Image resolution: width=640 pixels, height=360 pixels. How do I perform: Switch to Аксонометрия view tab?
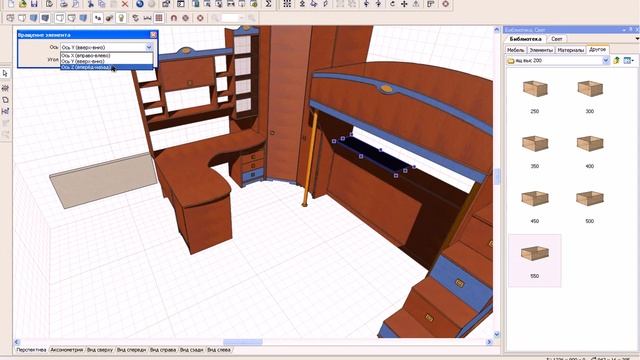(x=67, y=350)
